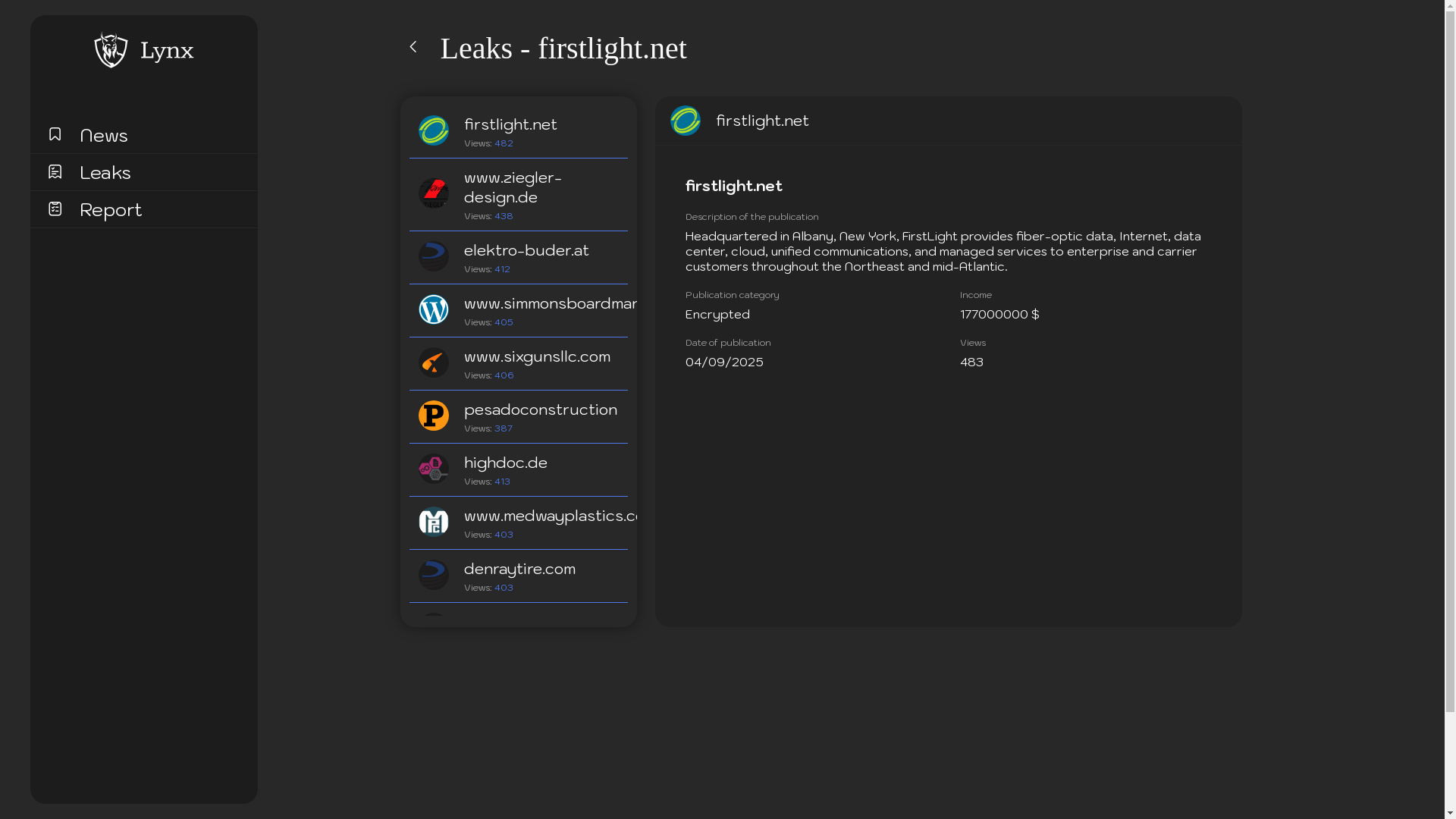Click the highdoc.de pink logo

(434, 469)
